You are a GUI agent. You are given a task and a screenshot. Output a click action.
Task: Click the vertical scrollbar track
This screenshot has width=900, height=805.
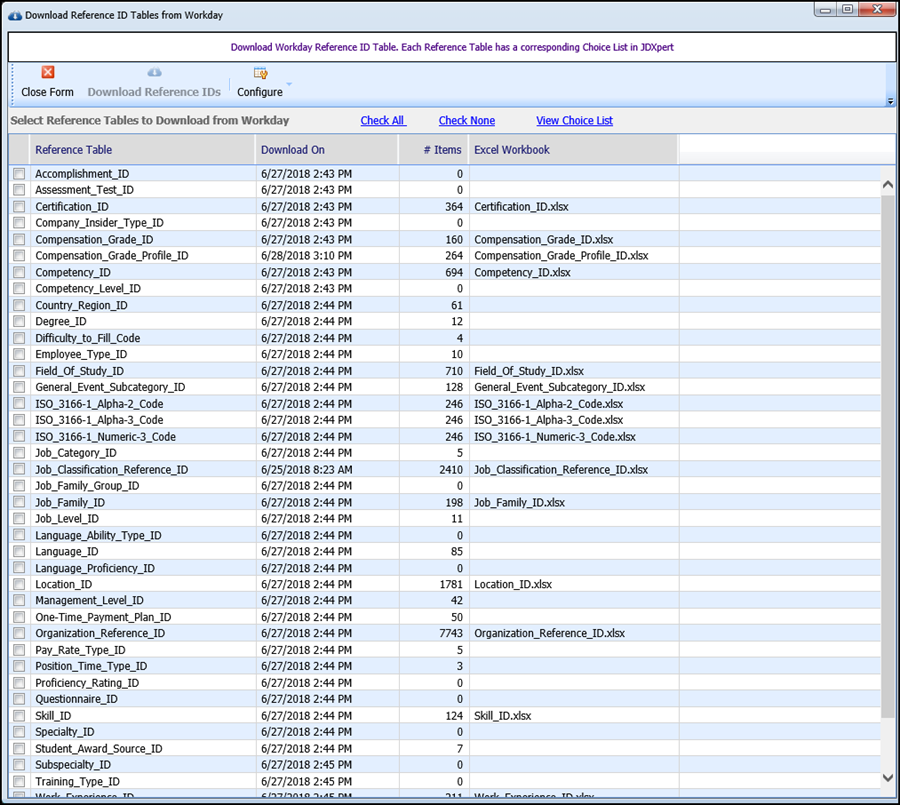click(x=887, y=744)
